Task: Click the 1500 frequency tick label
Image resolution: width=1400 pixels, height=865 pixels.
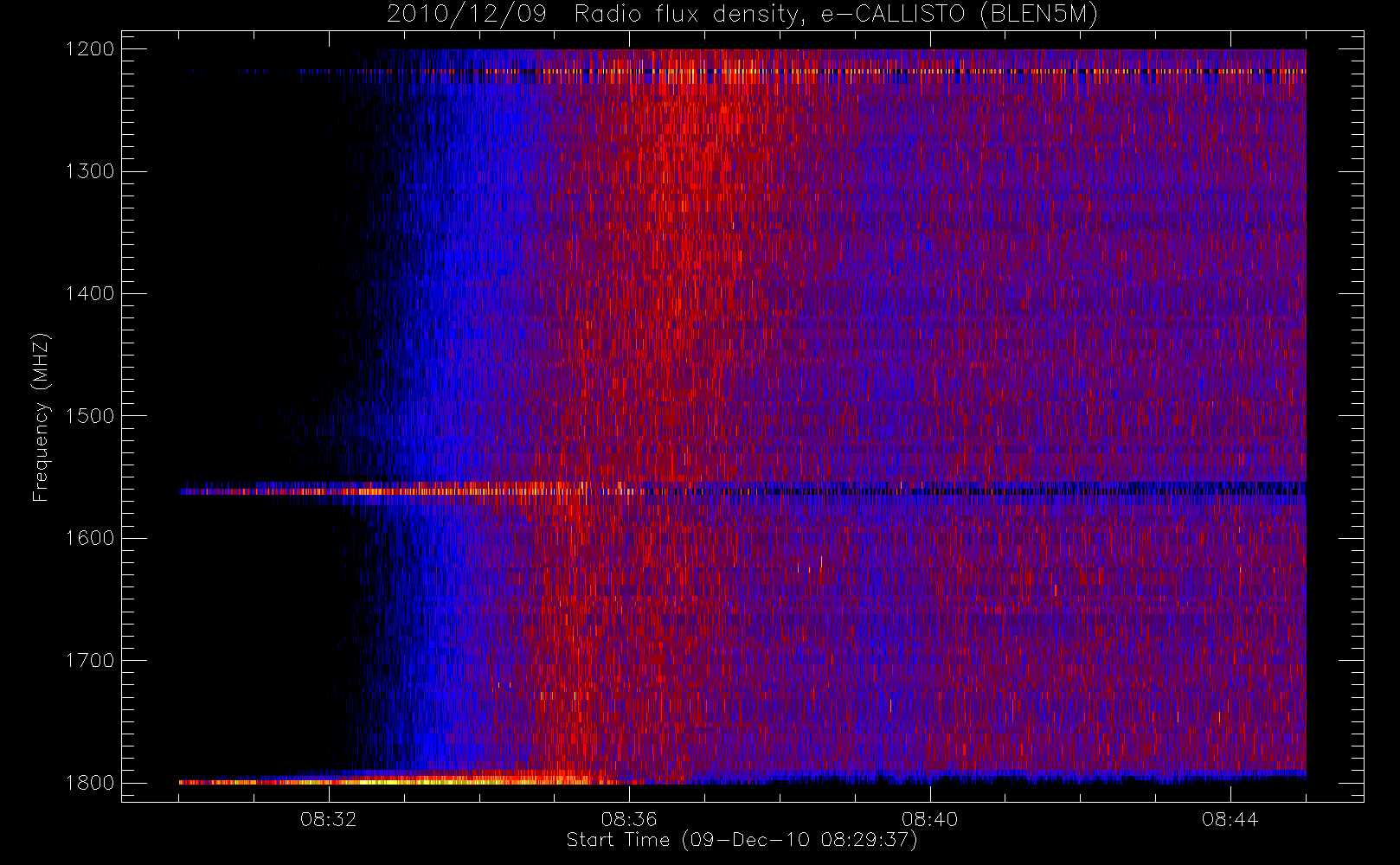Action: click(x=90, y=416)
